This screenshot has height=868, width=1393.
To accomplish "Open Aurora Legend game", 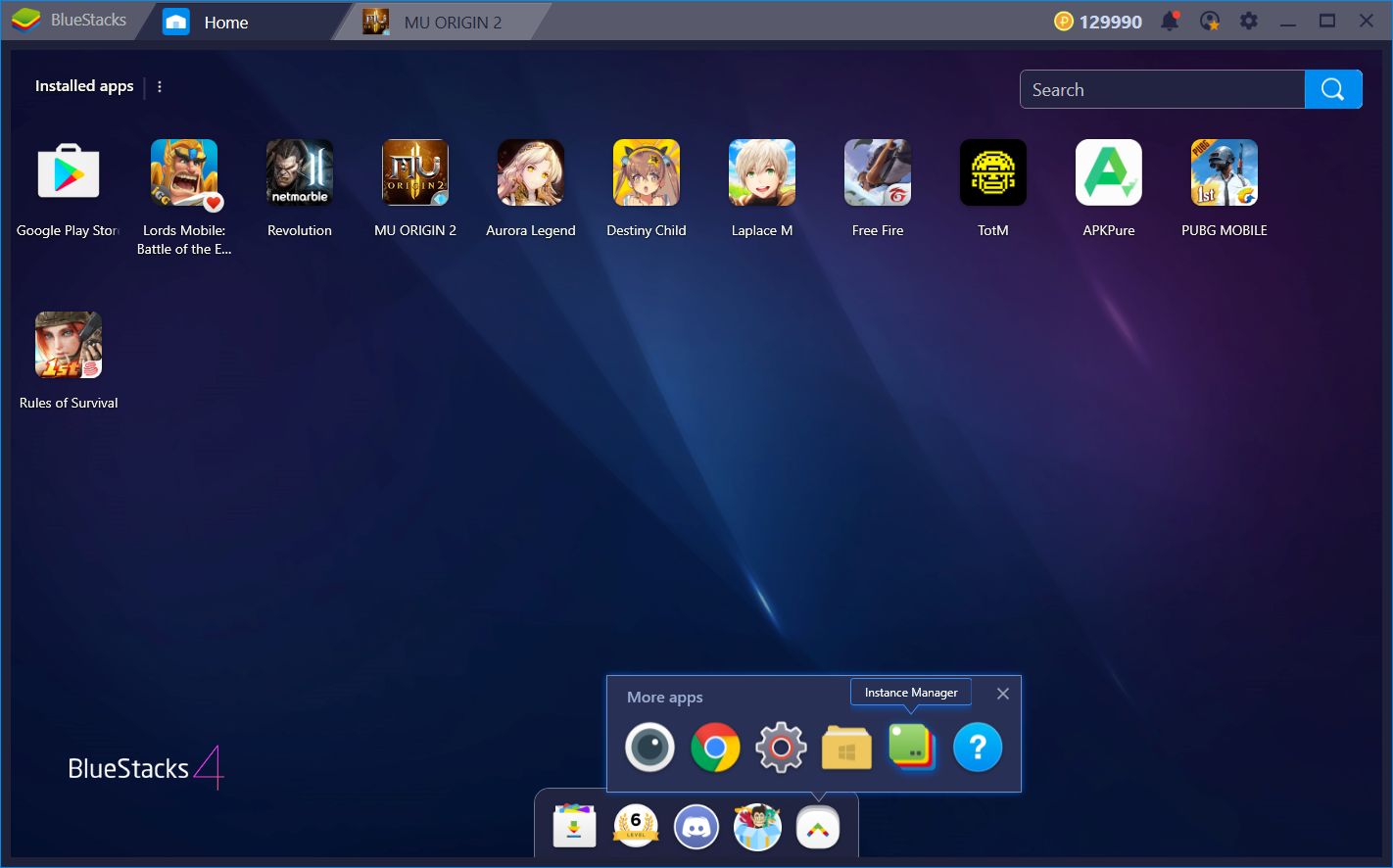I will click(x=531, y=172).
